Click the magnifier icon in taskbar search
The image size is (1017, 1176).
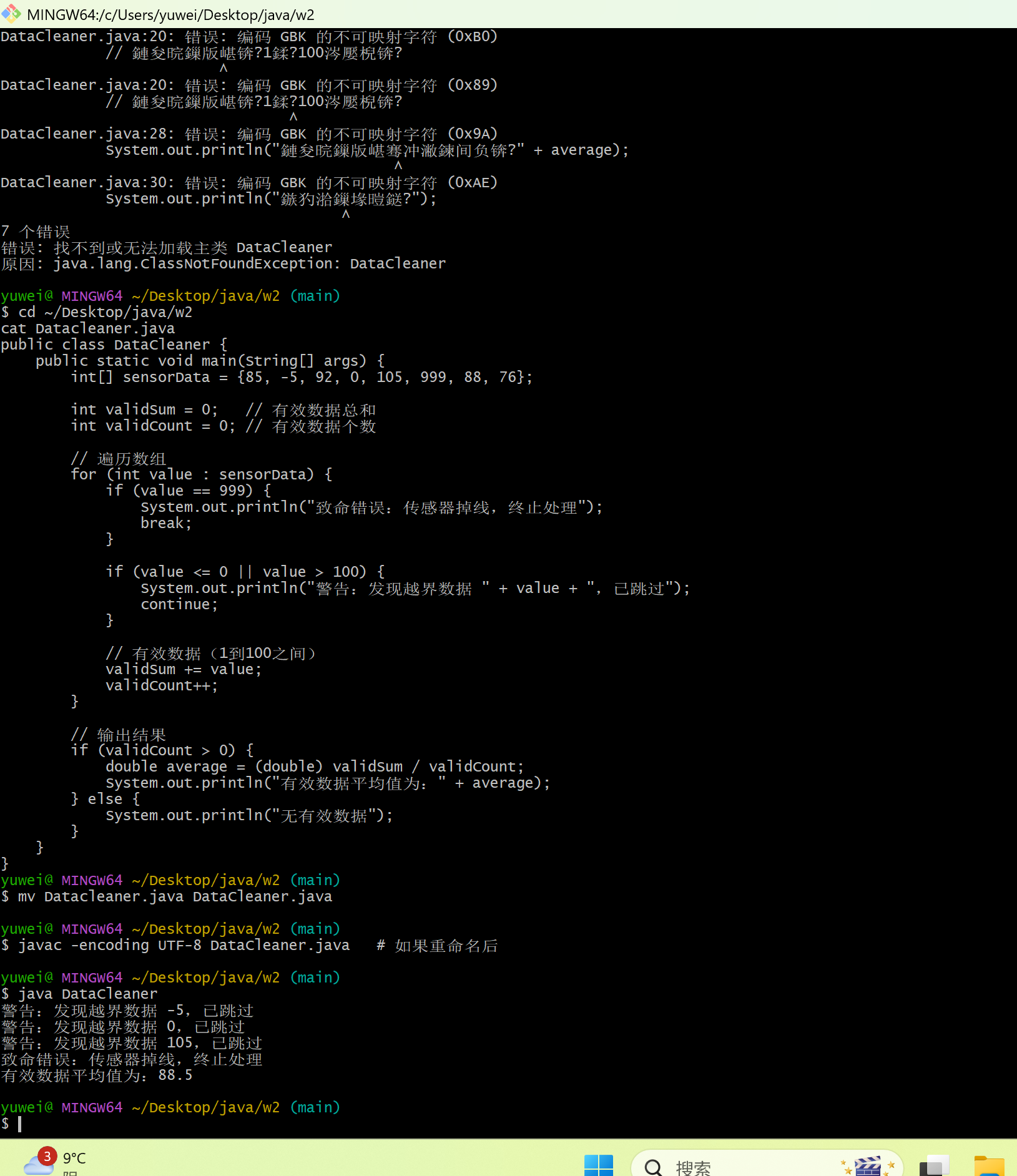[x=654, y=1167]
